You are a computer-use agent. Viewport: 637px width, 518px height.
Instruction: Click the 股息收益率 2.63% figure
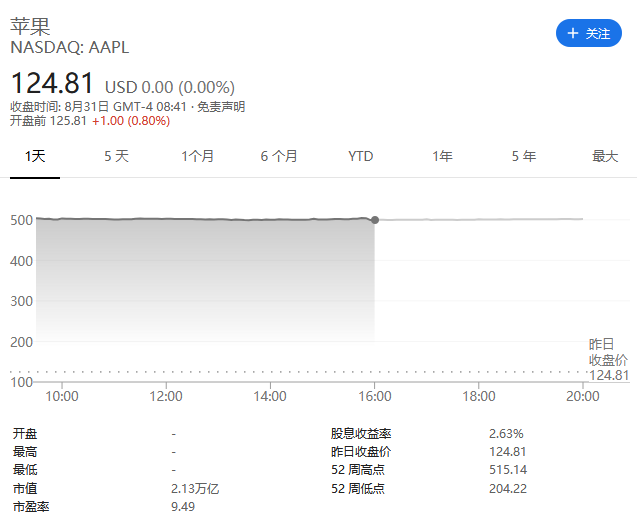coord(506,434)
